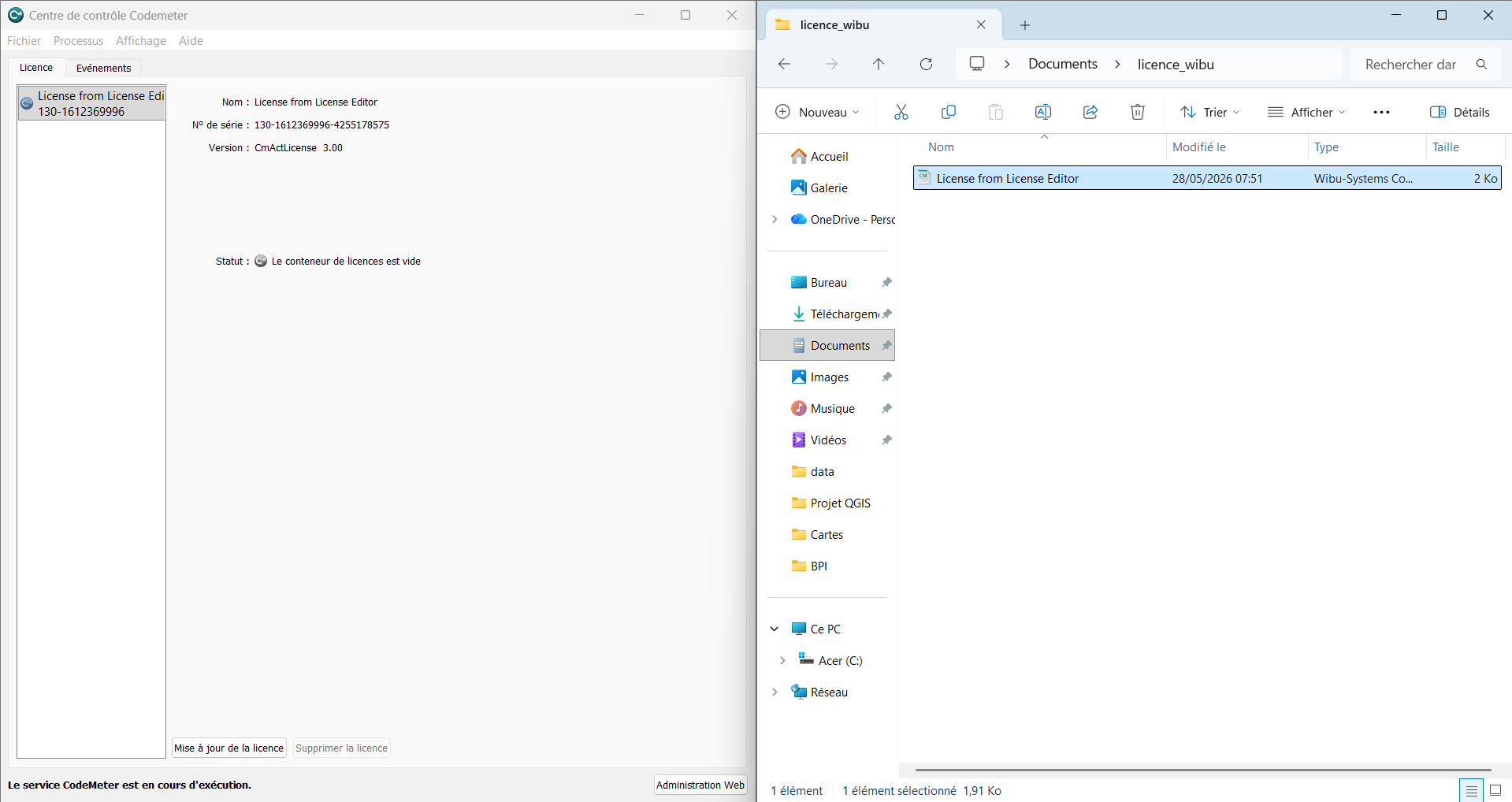1512x802 pixels.
Task: Unpin Documents from quick access
Action: click(886, 345)
